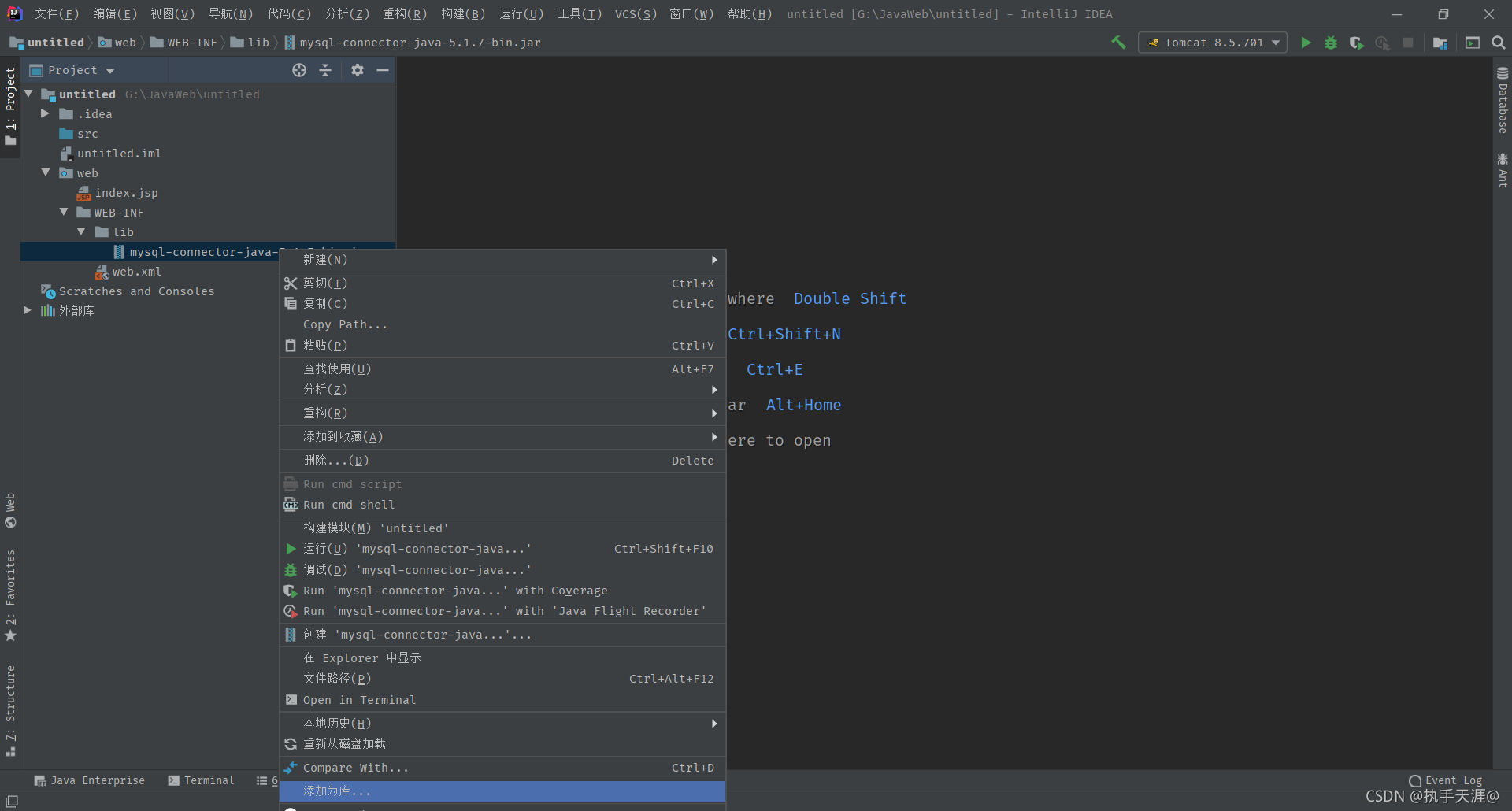Viewport: 1512px width, 811px height.
Task: Toggle the Project tool window tab
Action: [x=10, y=106]
